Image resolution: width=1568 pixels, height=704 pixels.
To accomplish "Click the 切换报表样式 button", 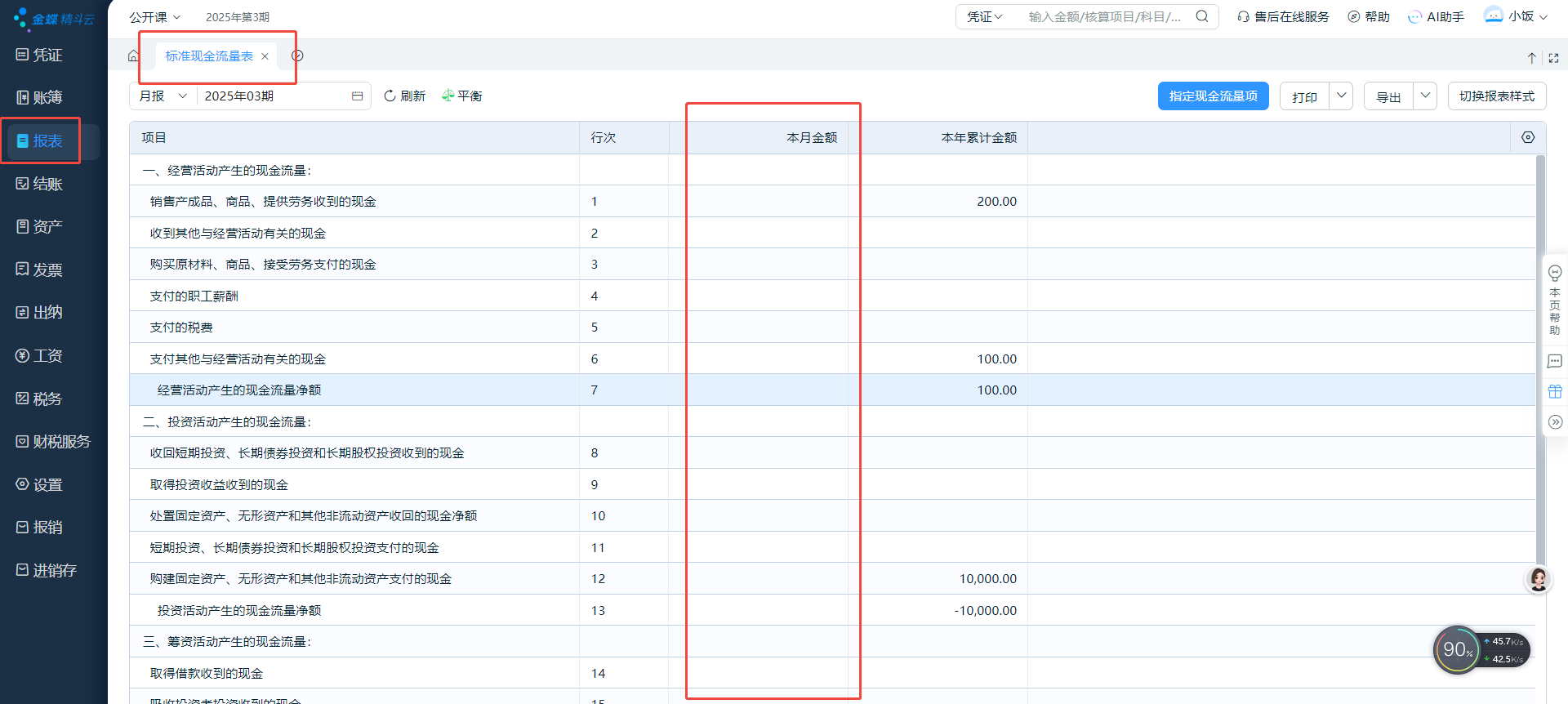I will coord(1496,96).
